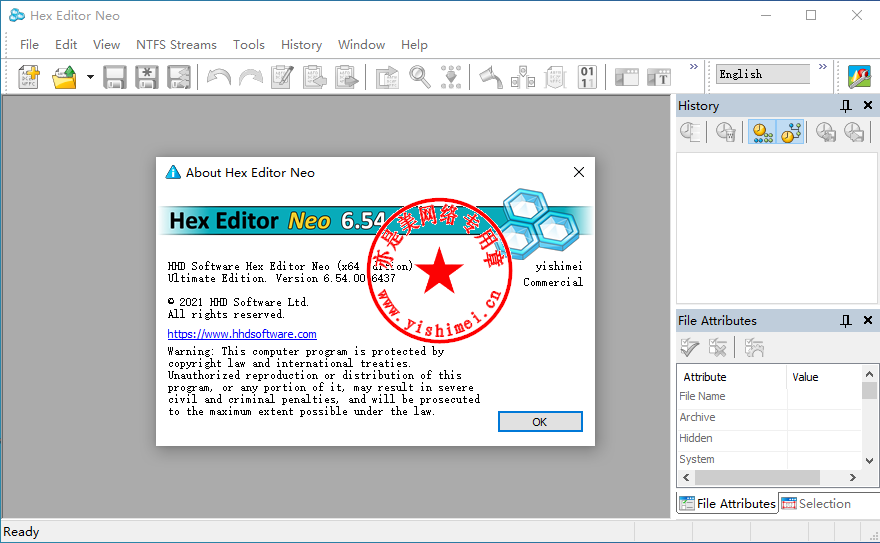Screen dimensions: 880x543
Task: Click the File Attributes scroll right arrow
Action: tap(852, 477)
